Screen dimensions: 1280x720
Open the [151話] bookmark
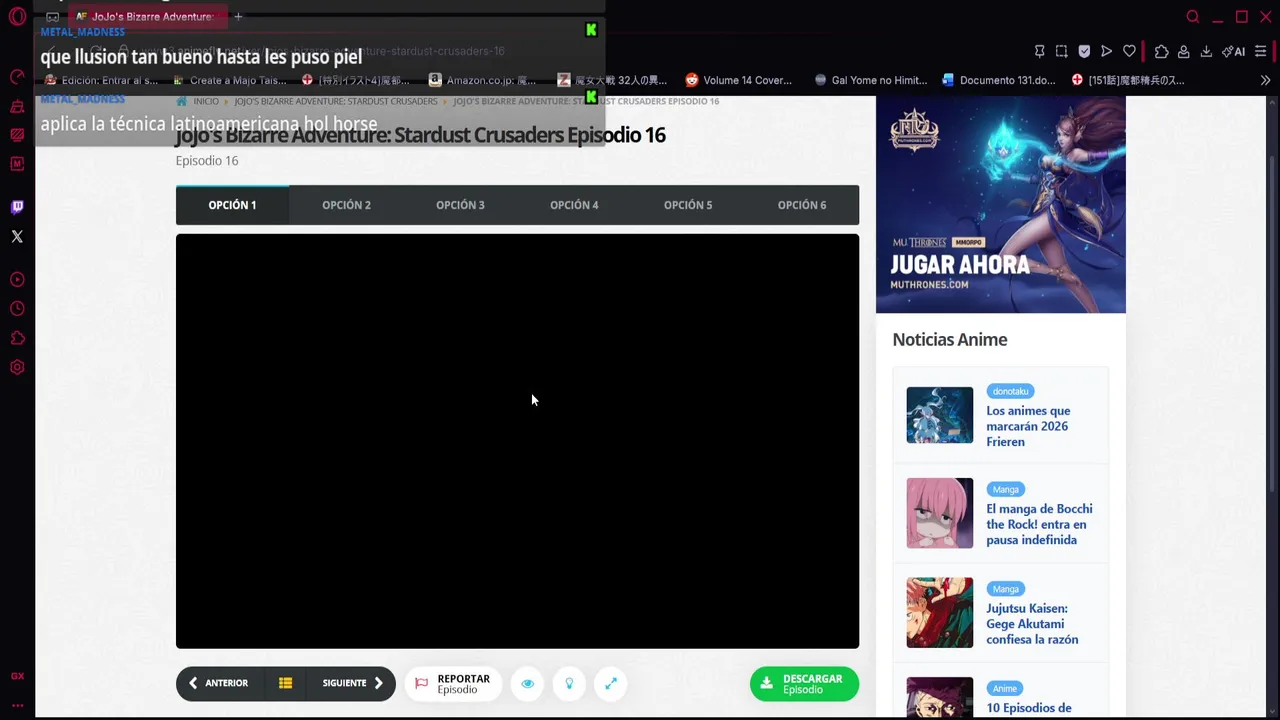1128,80
